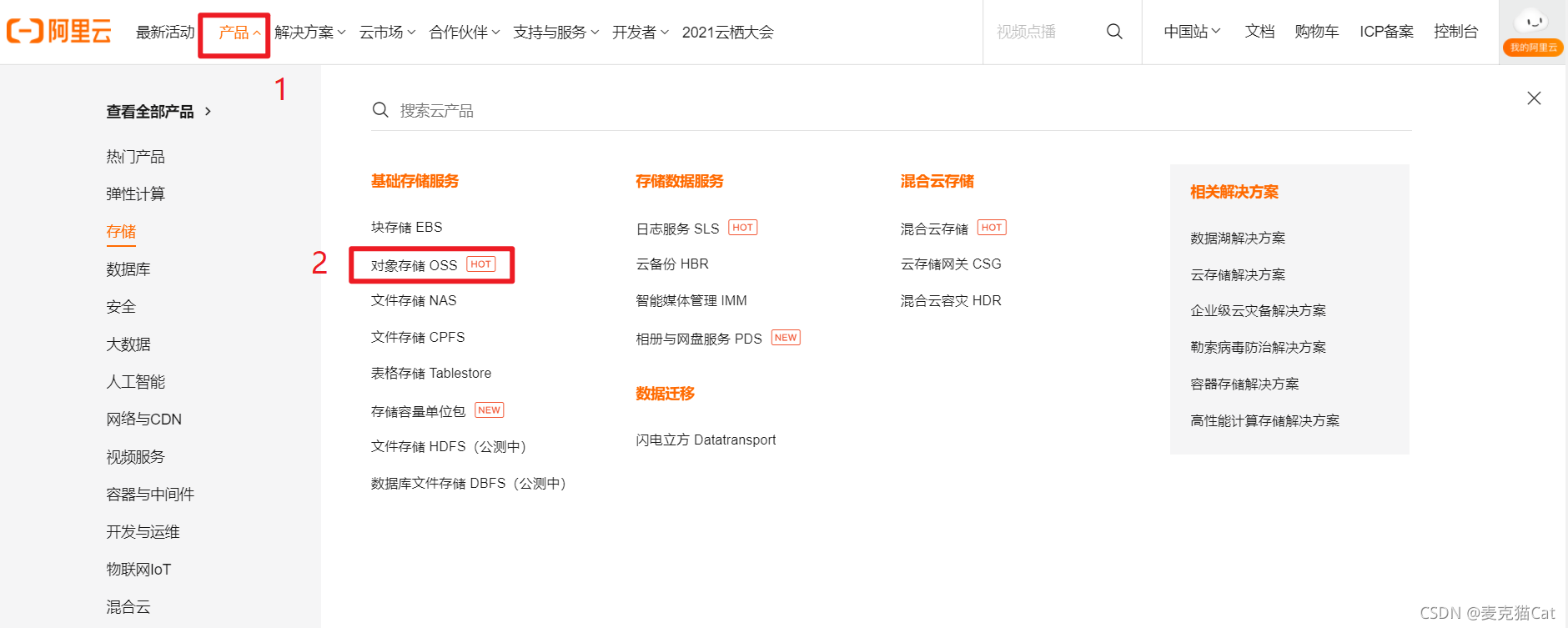Image resolution: width=1568 pixels, height=628 pixels.
Task: Open 日志服务 SLS product
Action: [x=677, y=229]
